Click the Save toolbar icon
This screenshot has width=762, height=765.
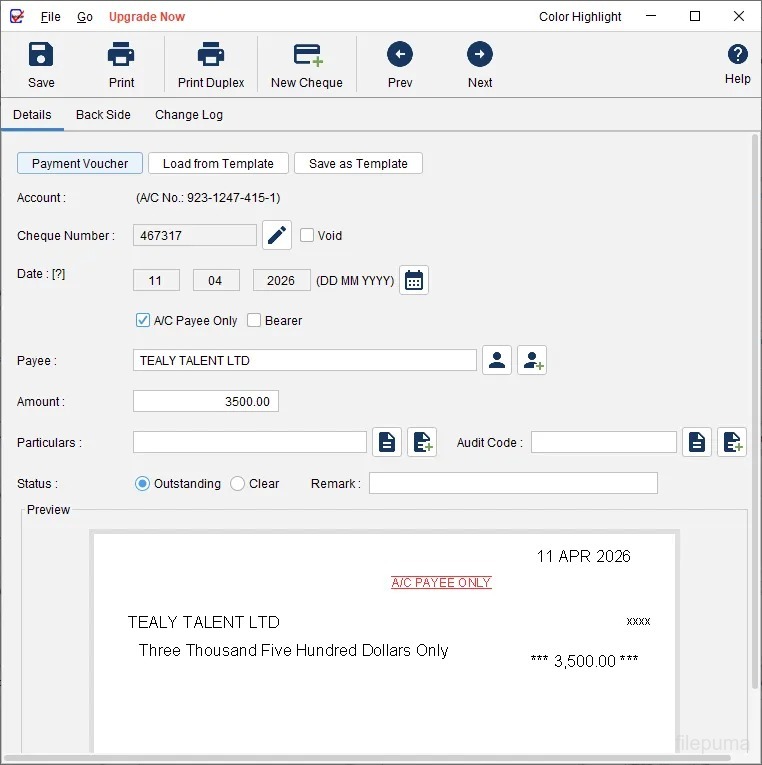pyautogui.click(x=41, y=65)
